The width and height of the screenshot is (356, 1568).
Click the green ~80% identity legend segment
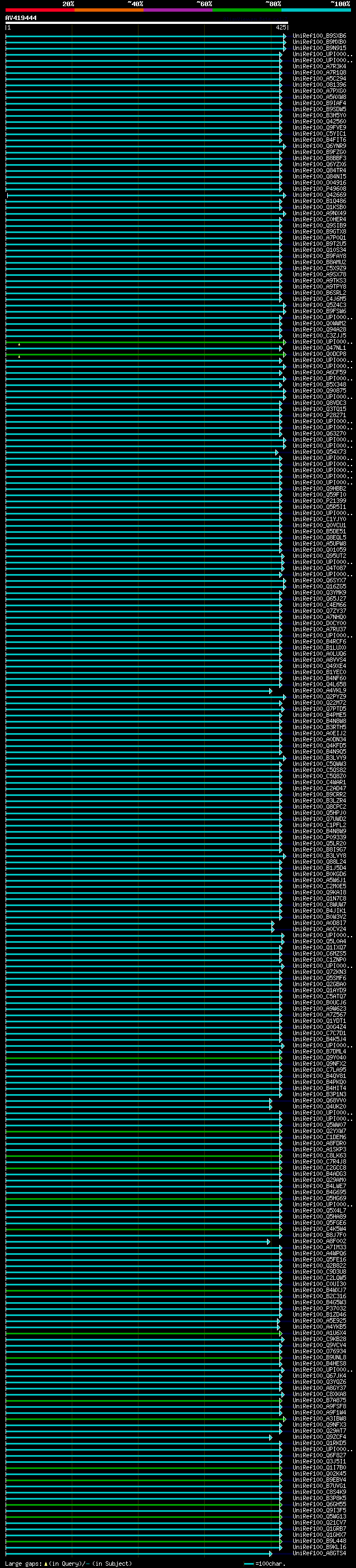click(247, 11)
